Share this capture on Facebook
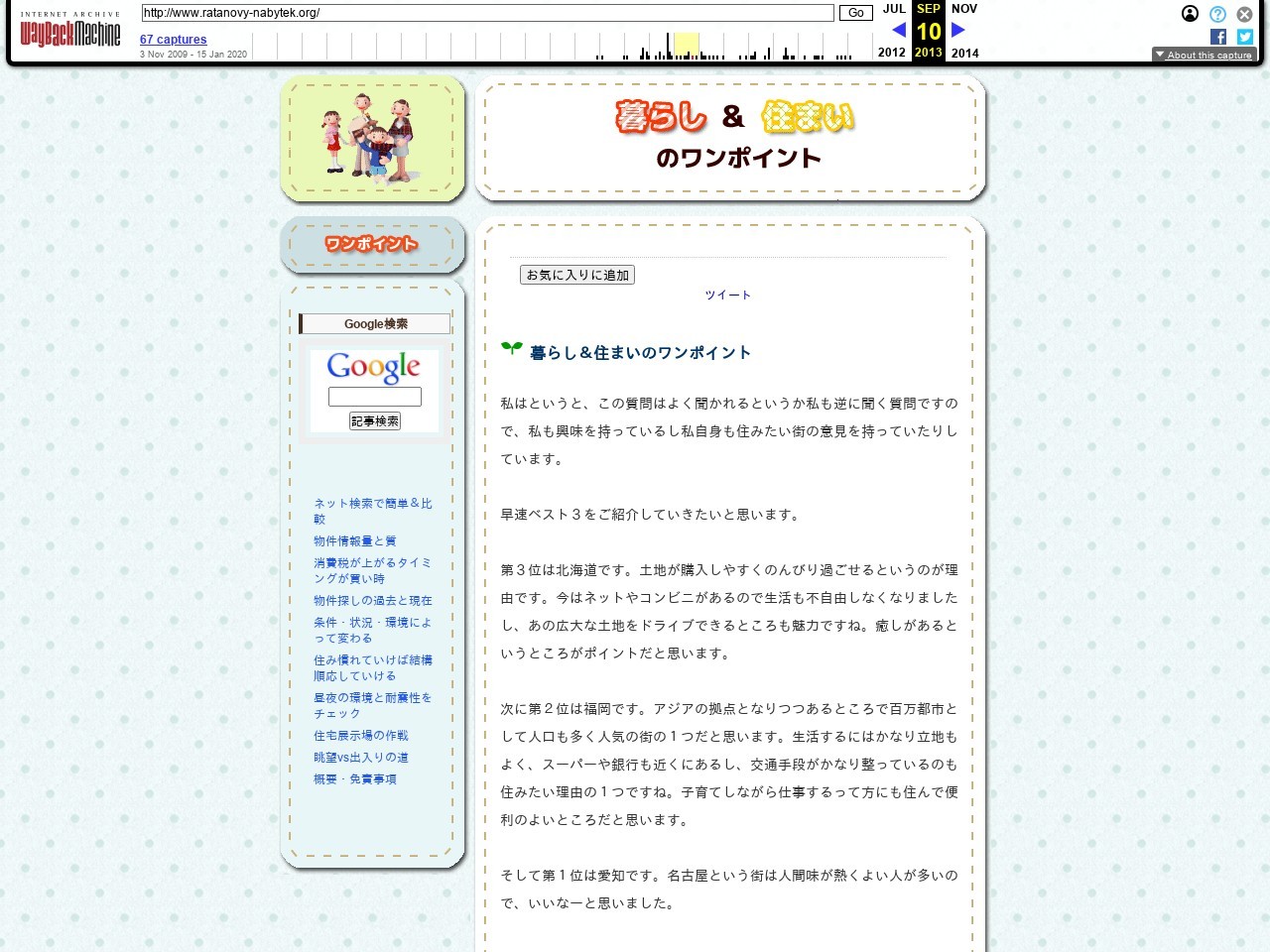This screenshot has height=952, width=1270. (1217, 37)
